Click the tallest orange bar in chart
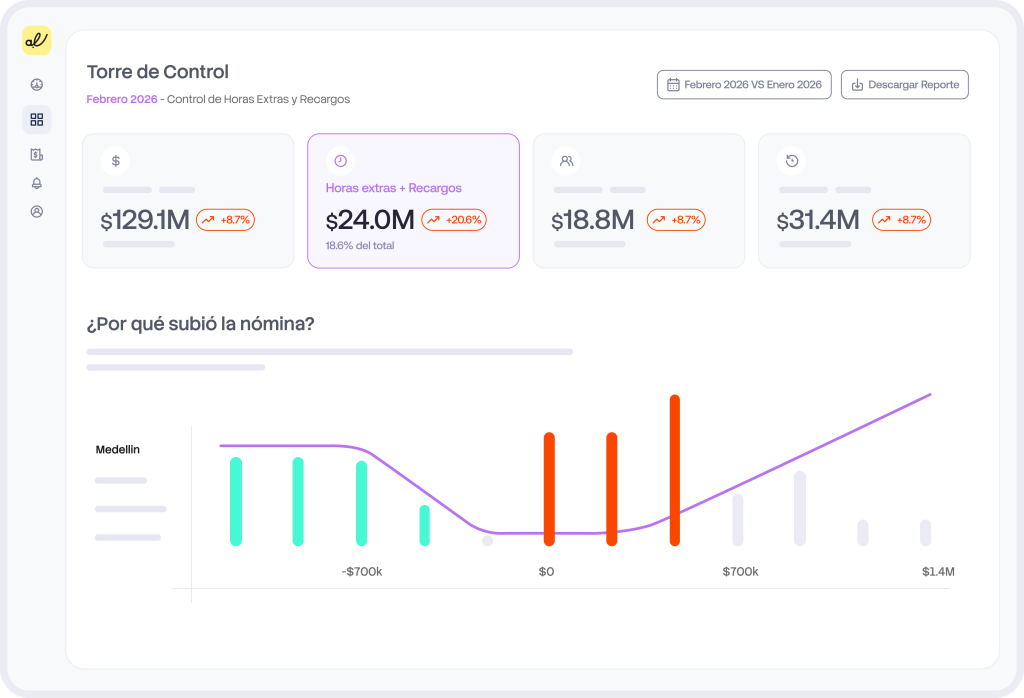The image size is (1024, 698). coord(675,470)
